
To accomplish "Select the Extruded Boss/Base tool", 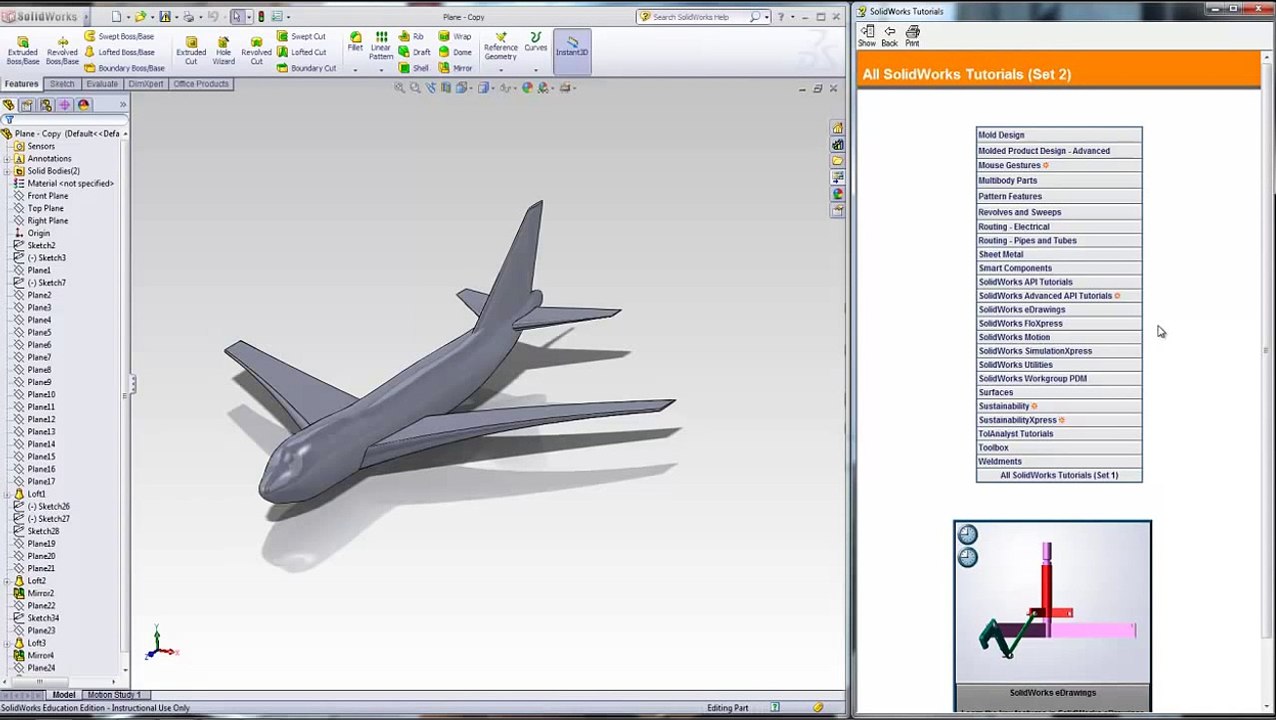I will pyautogui.click(x=22, y=50).
